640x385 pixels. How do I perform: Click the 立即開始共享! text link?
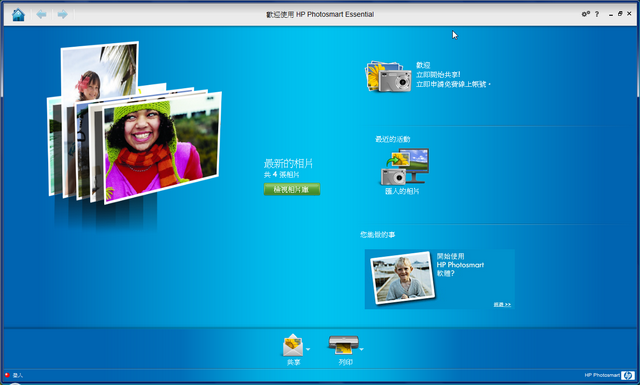point(438,75)
